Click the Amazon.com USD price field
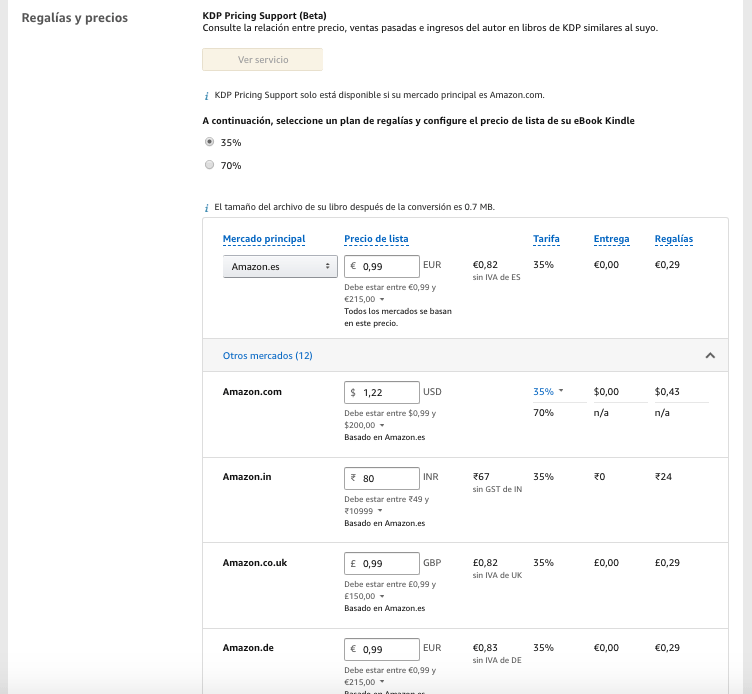This screenshot has width=752, height=694. click(x=387, y=393)
